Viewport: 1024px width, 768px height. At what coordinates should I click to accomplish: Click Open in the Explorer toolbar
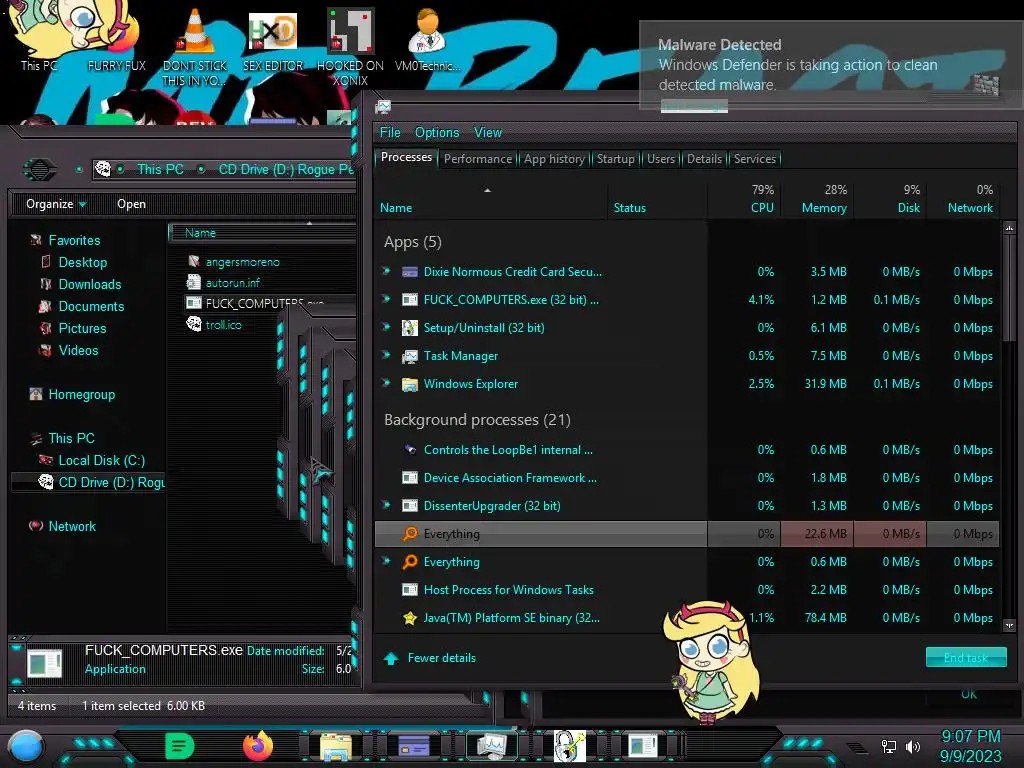131,204
